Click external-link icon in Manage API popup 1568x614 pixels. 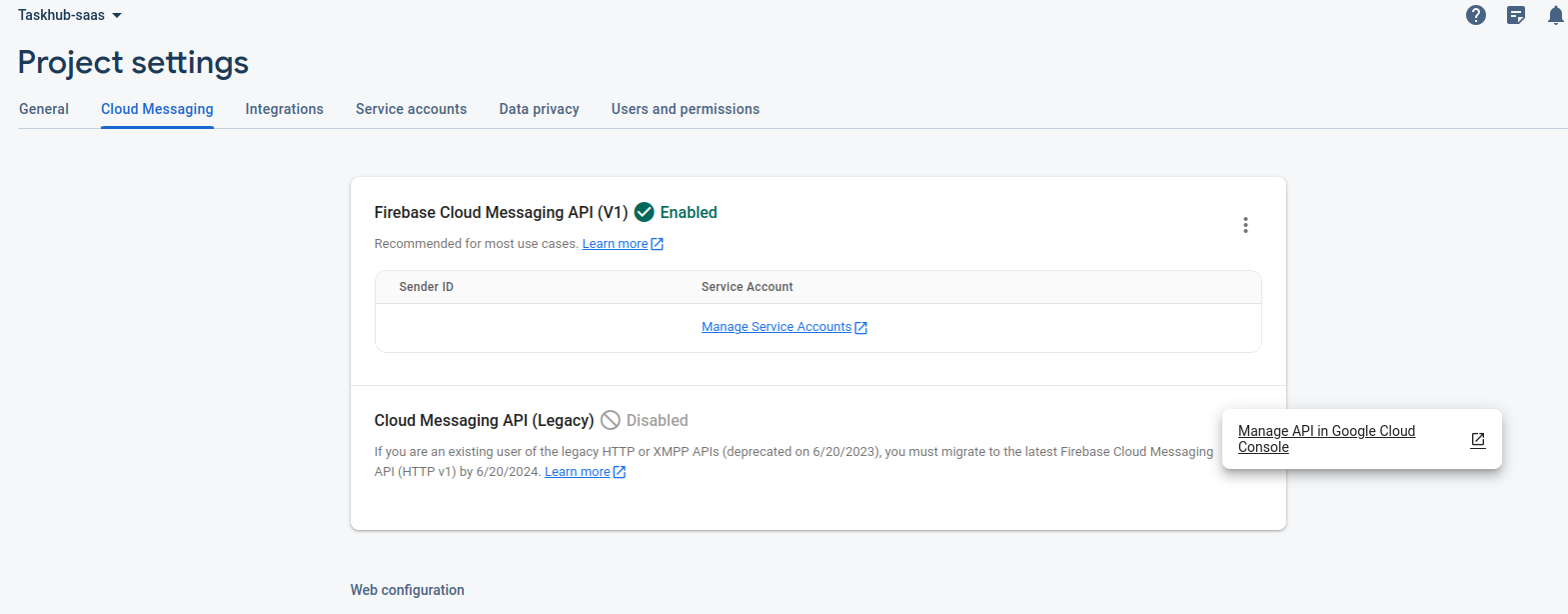(x=1477, y=439)
